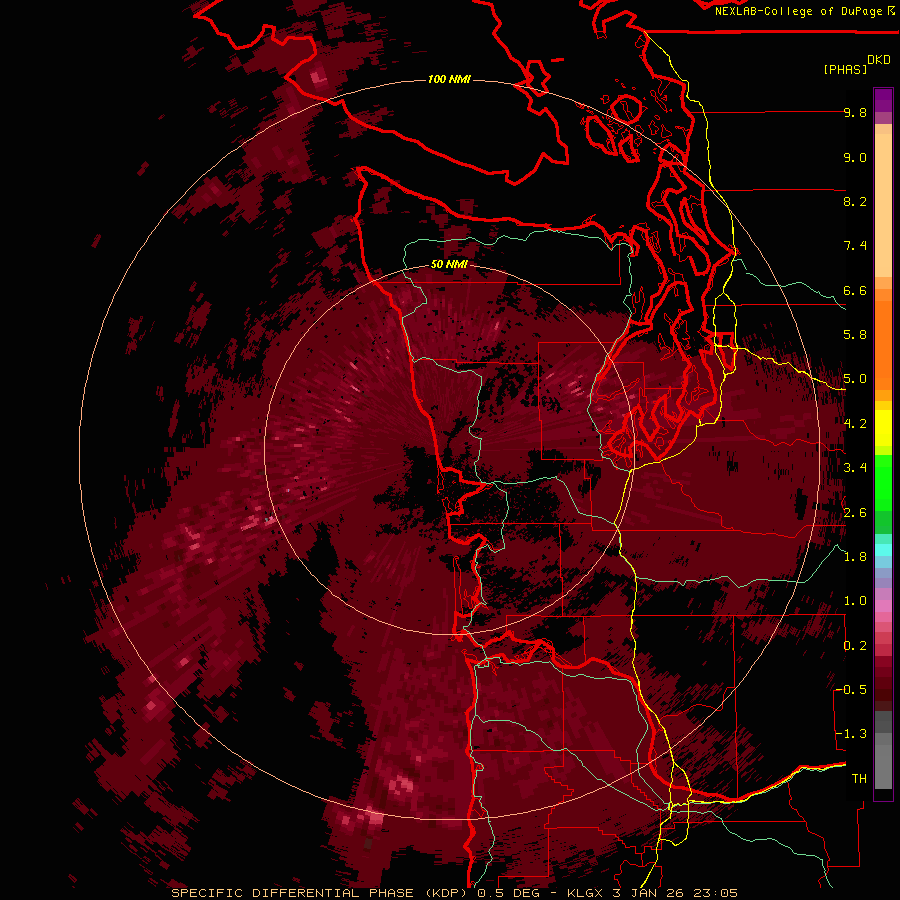Select the [PHAS] legend unit label
This screenshot has height=900, width=900.
[x=844, y=69]
